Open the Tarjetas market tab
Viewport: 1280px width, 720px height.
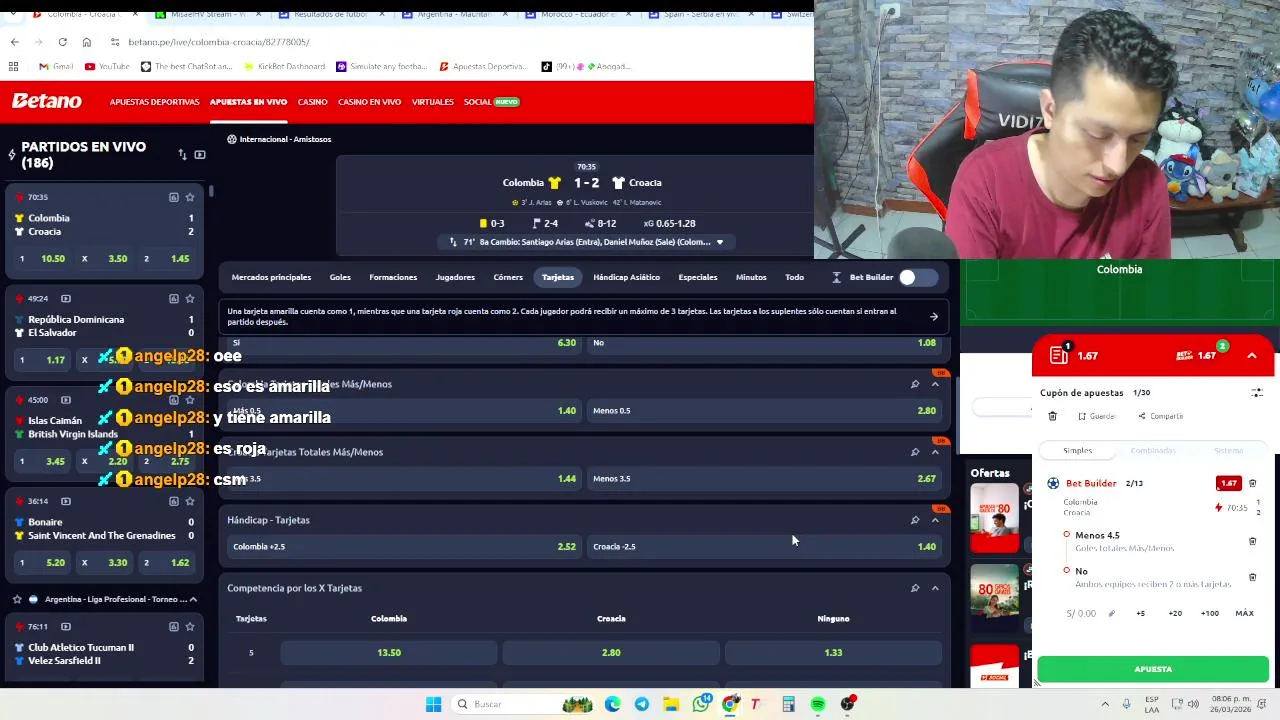(x=558, y=277)
